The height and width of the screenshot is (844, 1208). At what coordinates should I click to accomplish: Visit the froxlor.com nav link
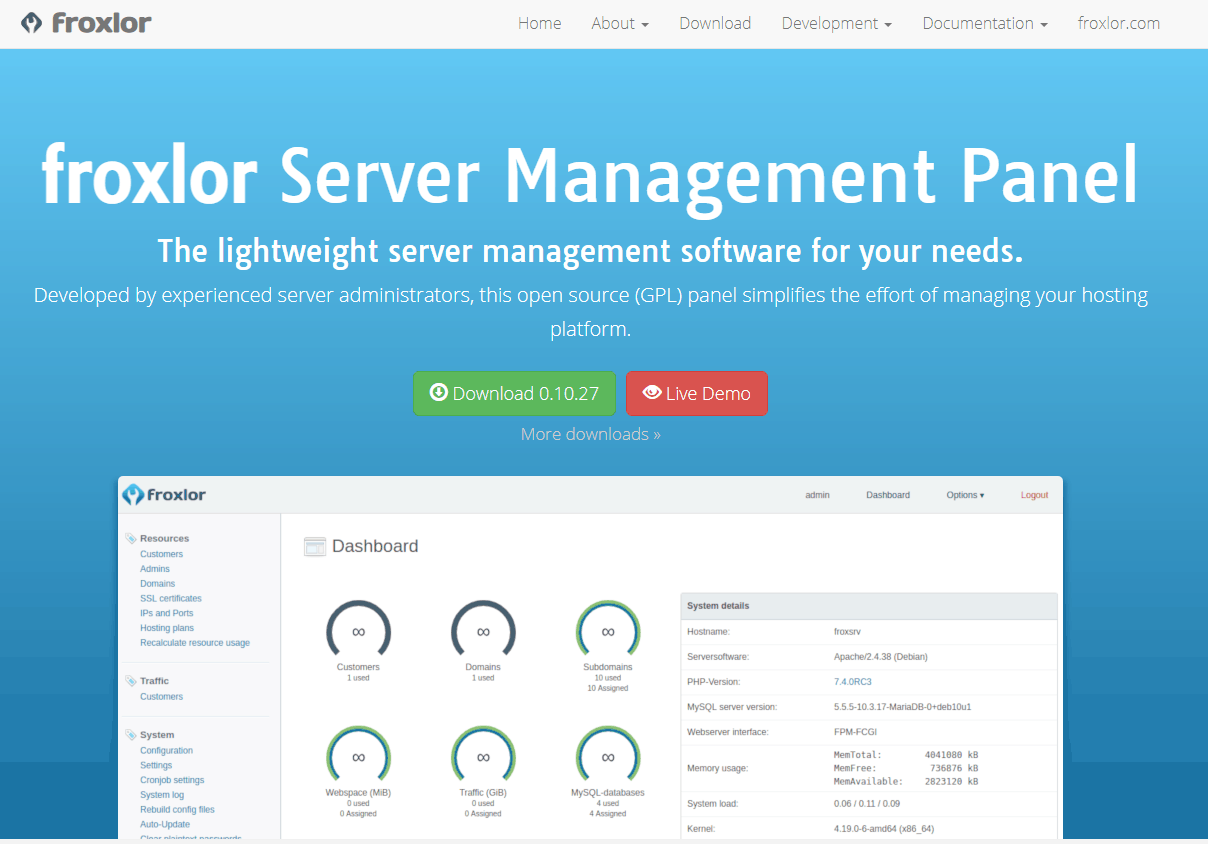(x=1119, y=23)
